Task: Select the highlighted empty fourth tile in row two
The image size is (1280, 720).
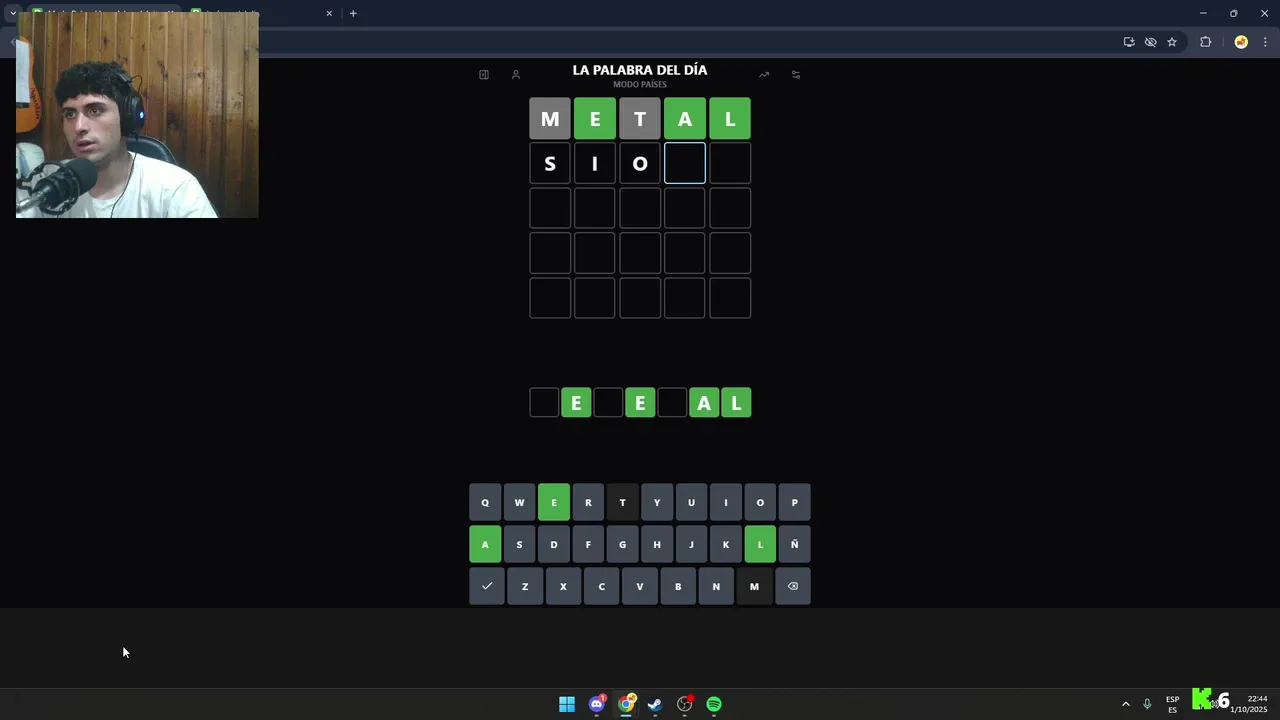Action: pos(685,163)
